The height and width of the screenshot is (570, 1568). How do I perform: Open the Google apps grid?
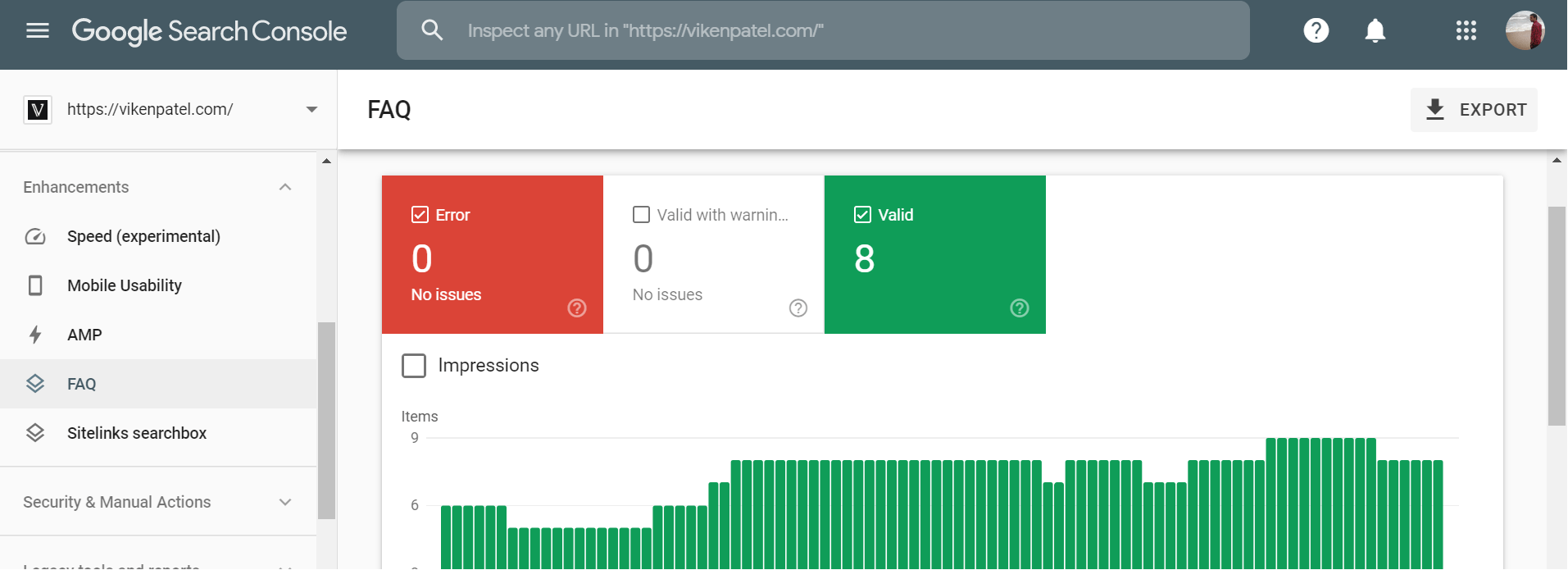[1466, 31]
